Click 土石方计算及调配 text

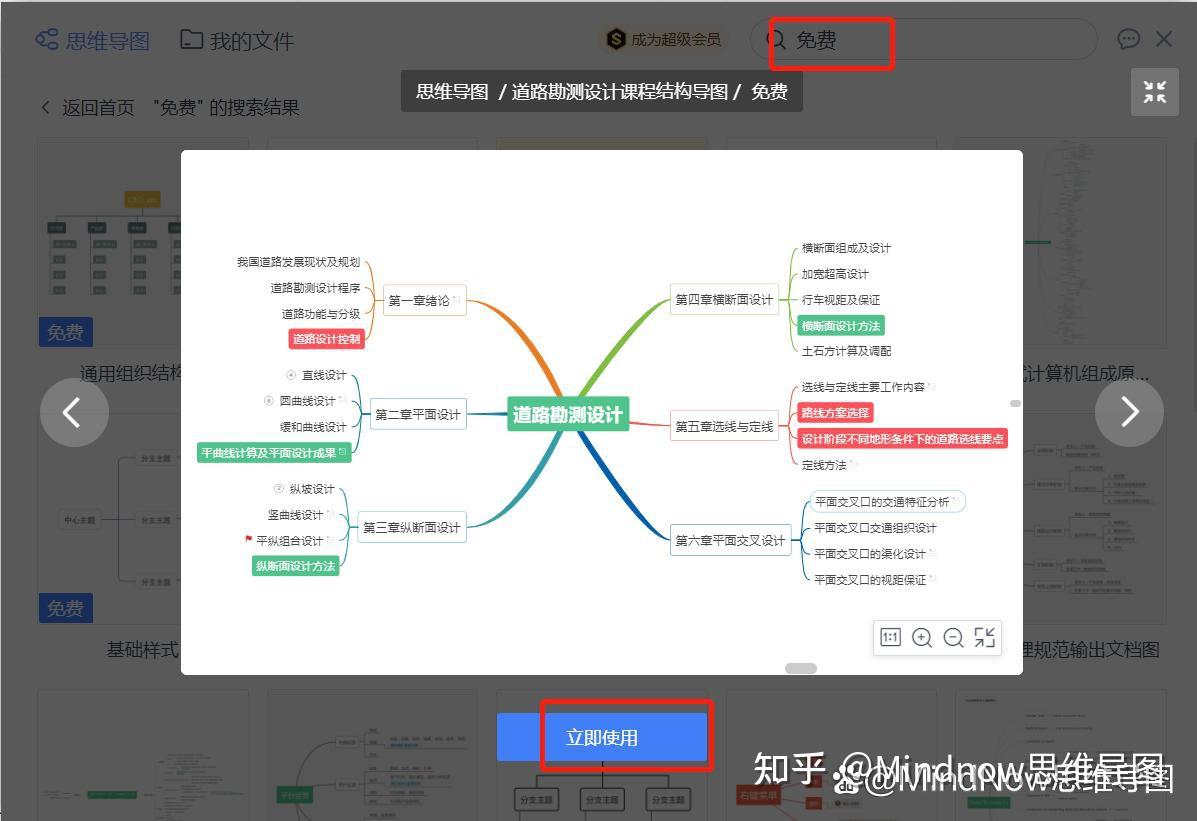point(846,351)
